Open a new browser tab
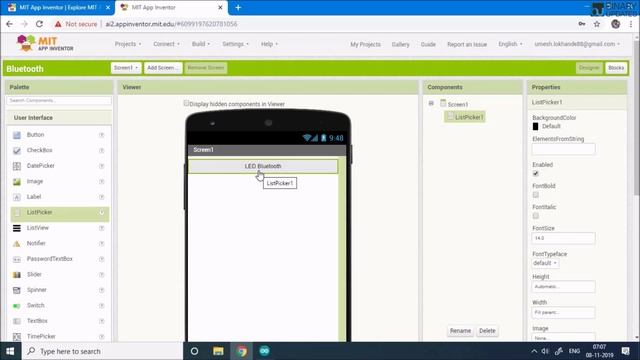 [x=238, y=7]
